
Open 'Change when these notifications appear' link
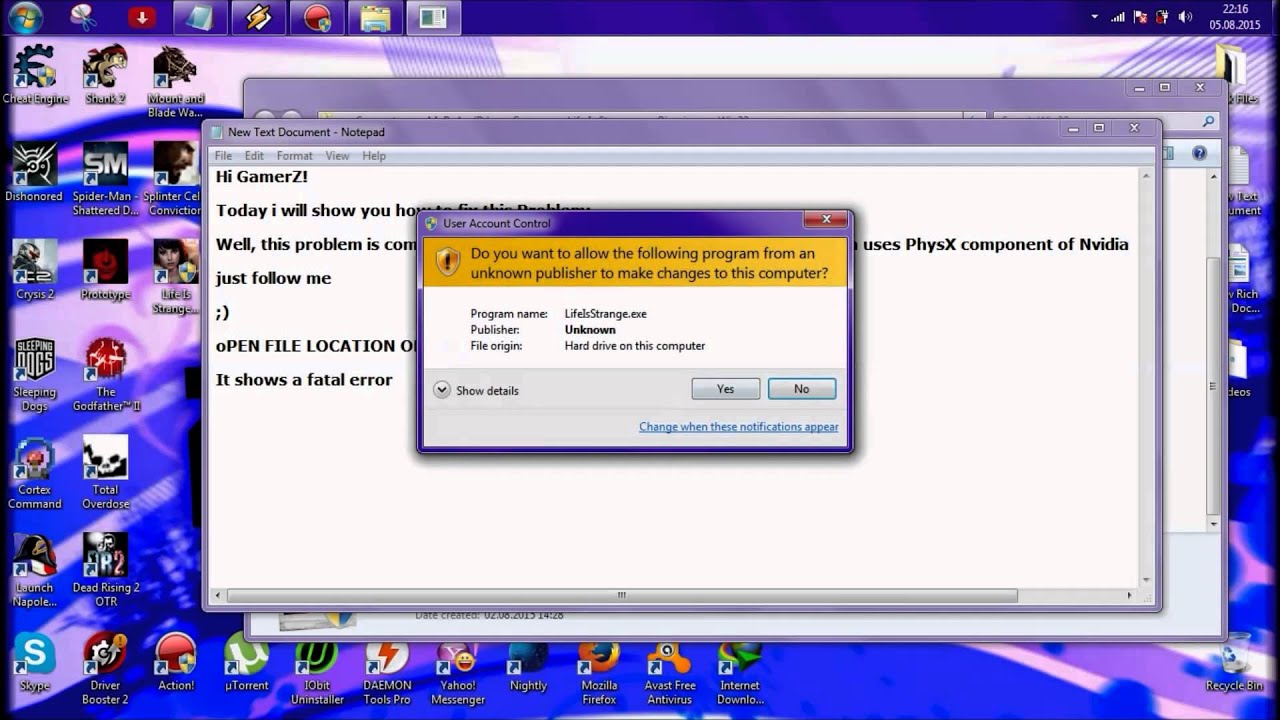(x=739, y=427)
